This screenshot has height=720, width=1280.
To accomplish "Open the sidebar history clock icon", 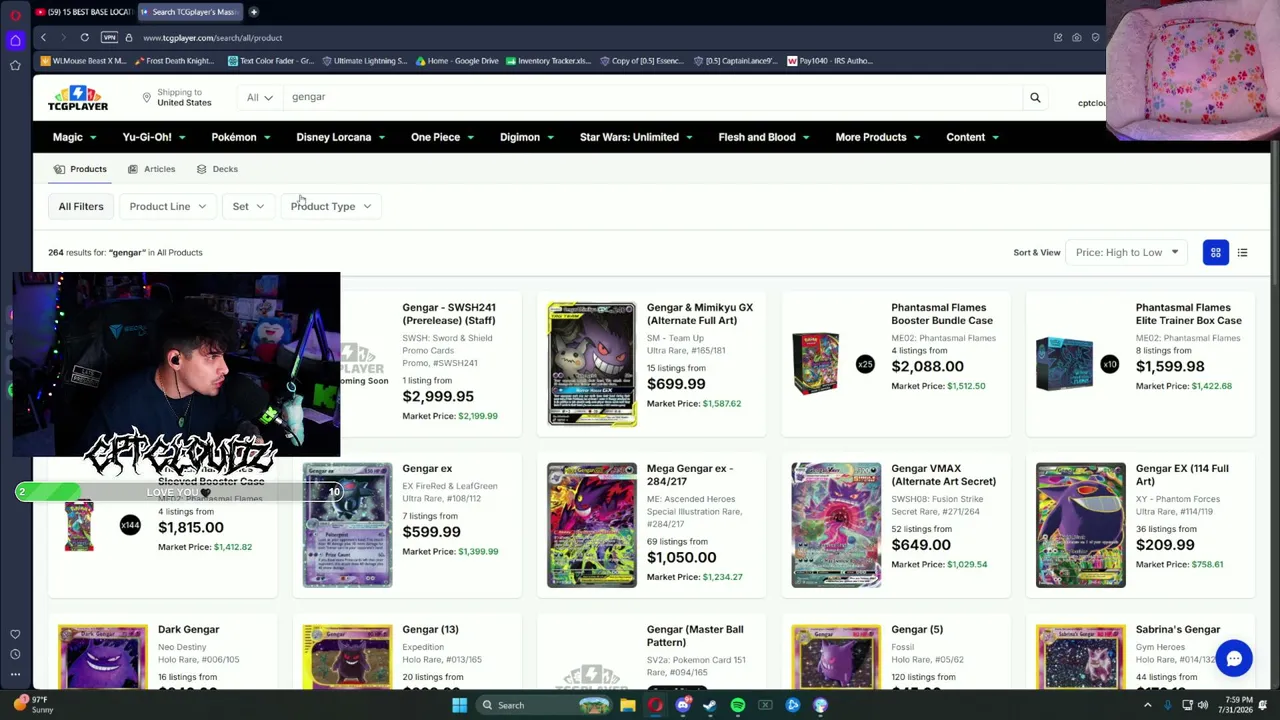I will 15,654.
